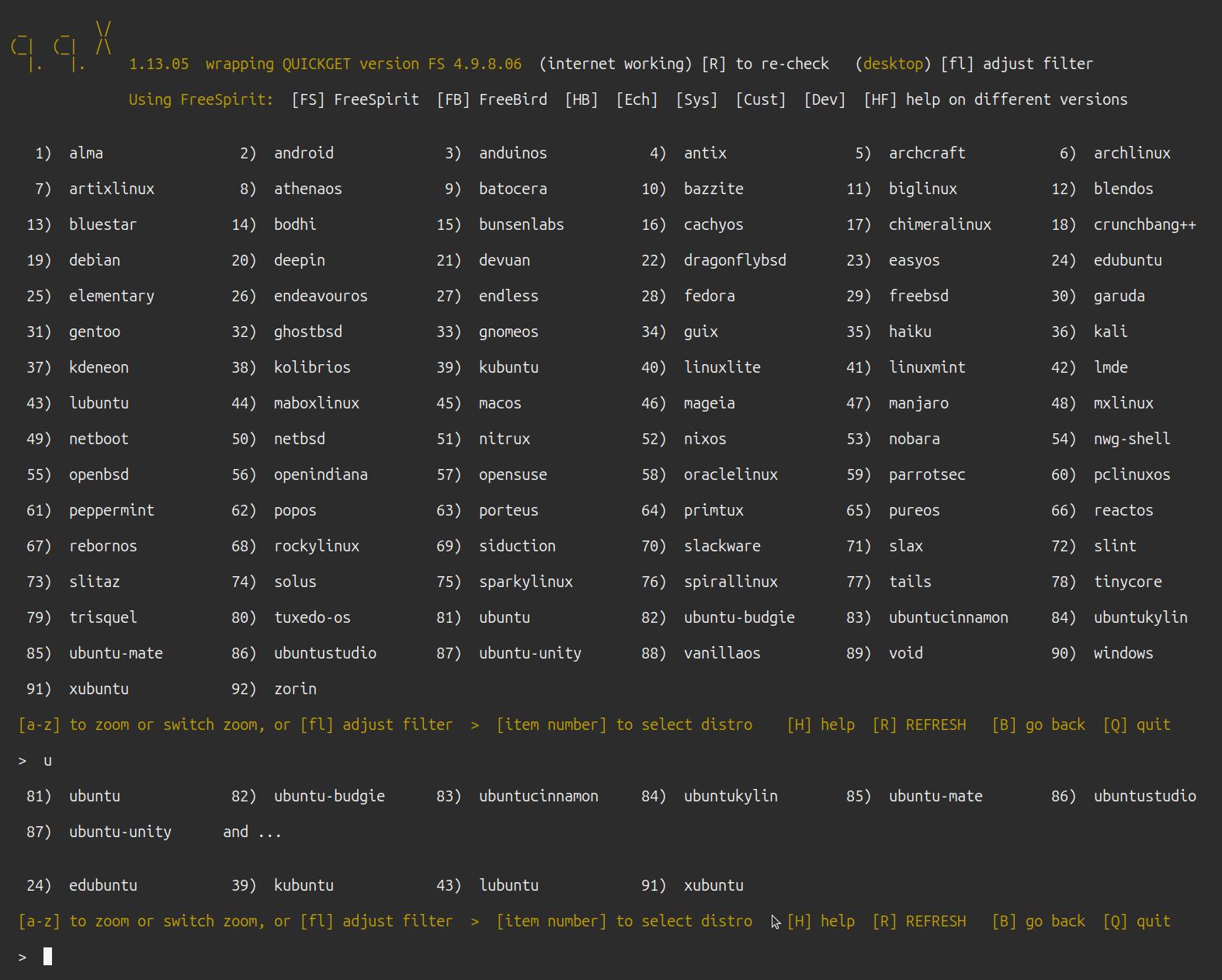This screenshot has height=980, width=1222.
Task: Click the bottom [Q] quit option
Action: pos(1137,921)
